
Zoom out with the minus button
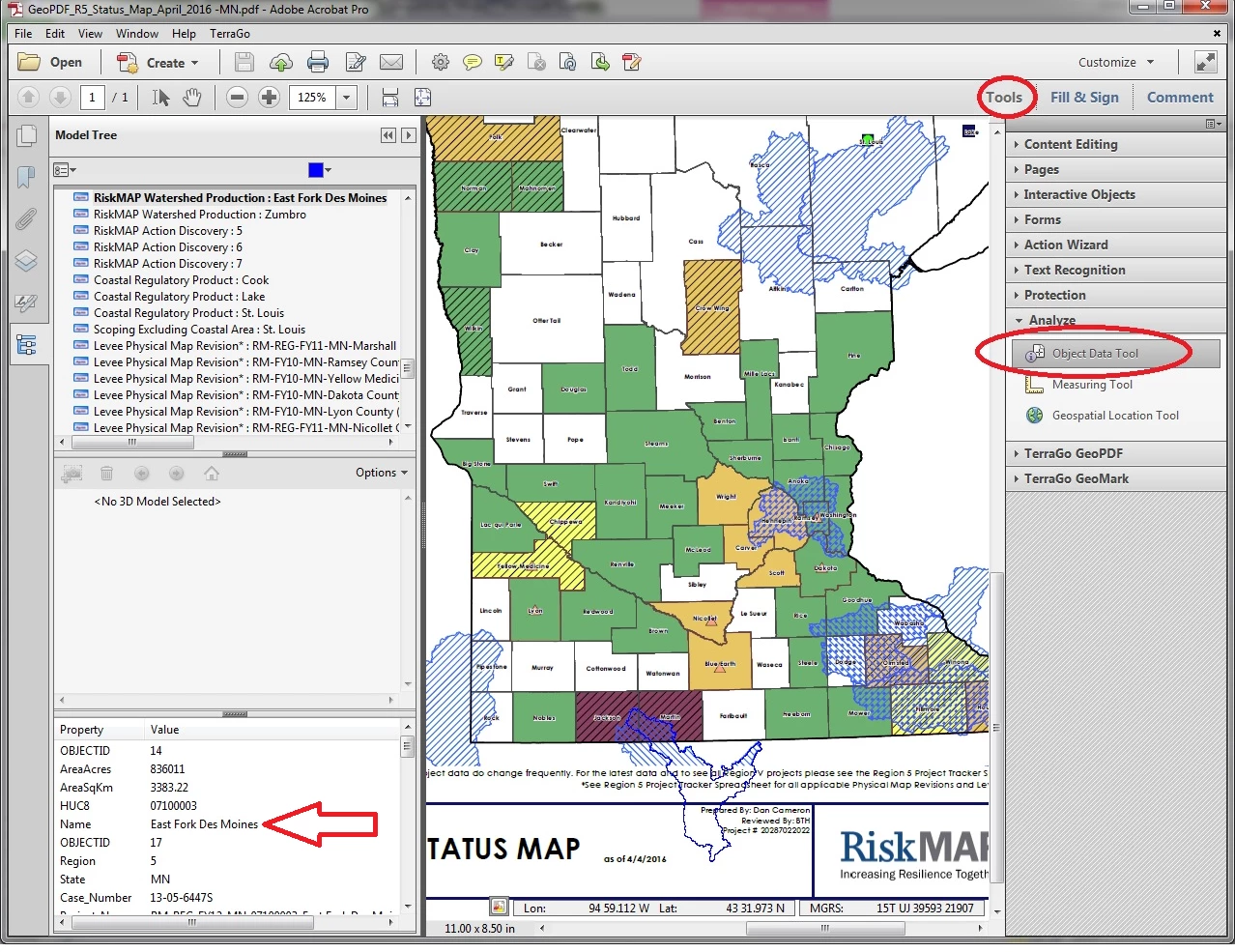coord(238,98)
